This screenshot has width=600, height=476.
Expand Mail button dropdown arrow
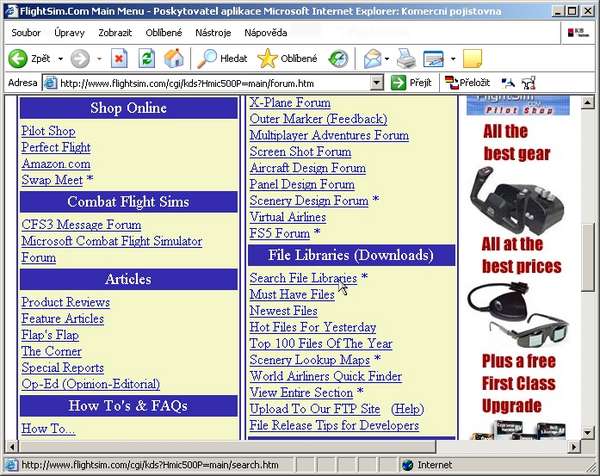387,59
